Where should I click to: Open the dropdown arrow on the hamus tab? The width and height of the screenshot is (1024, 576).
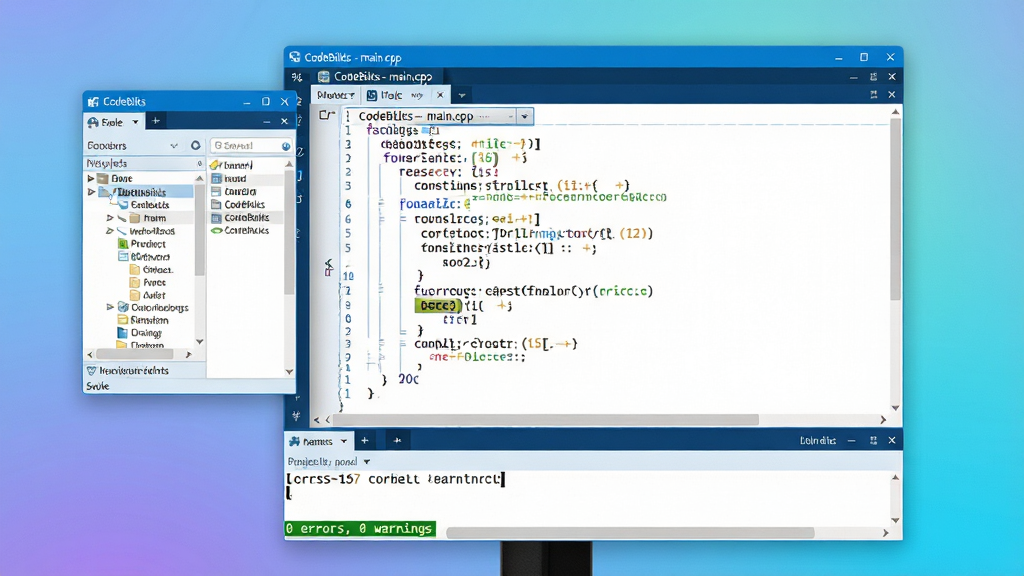[344, 441]
